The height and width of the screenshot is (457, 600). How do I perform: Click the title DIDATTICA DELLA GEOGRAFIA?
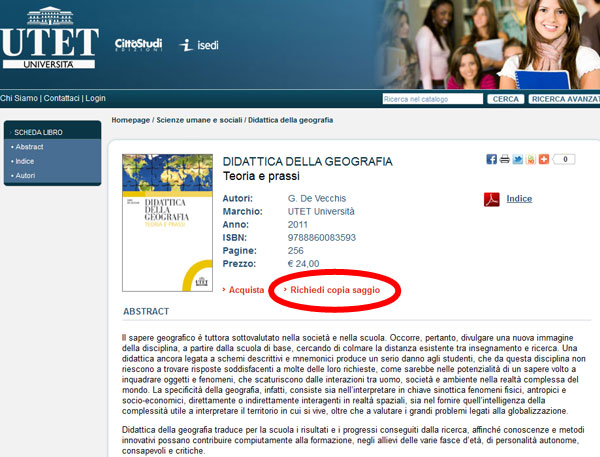(x=308, y=162)
